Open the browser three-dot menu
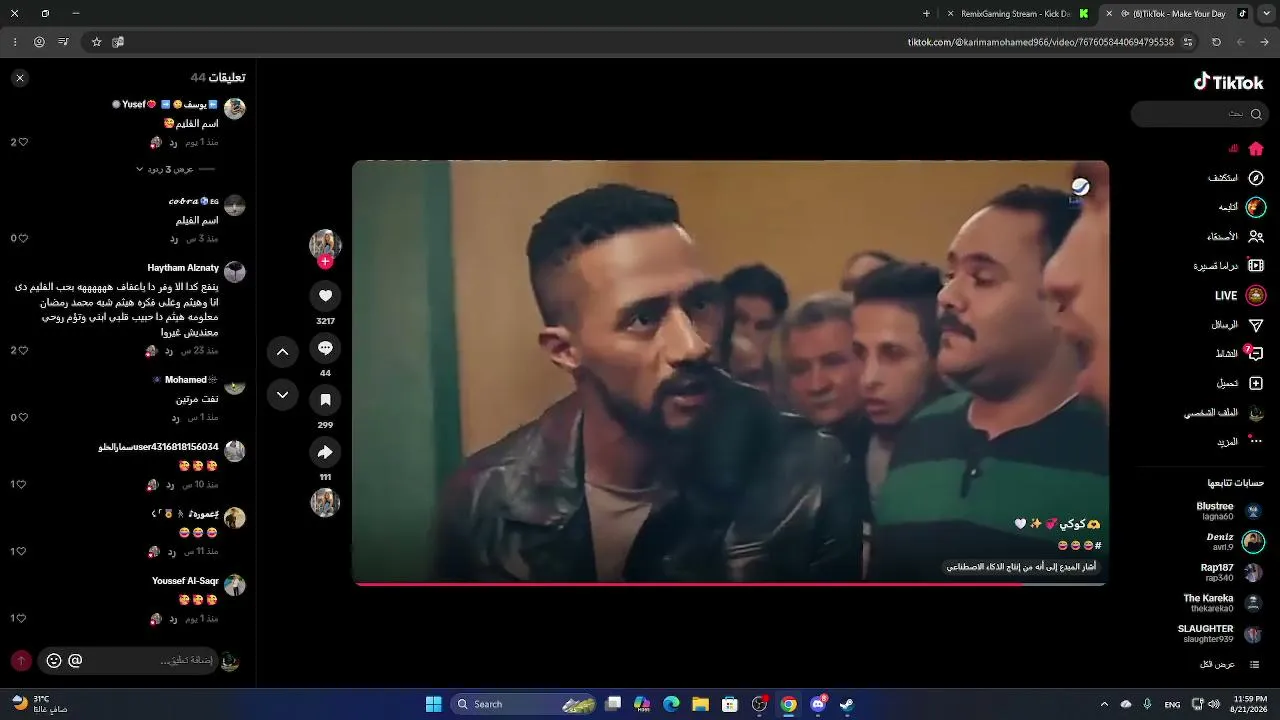 [14, 42]
